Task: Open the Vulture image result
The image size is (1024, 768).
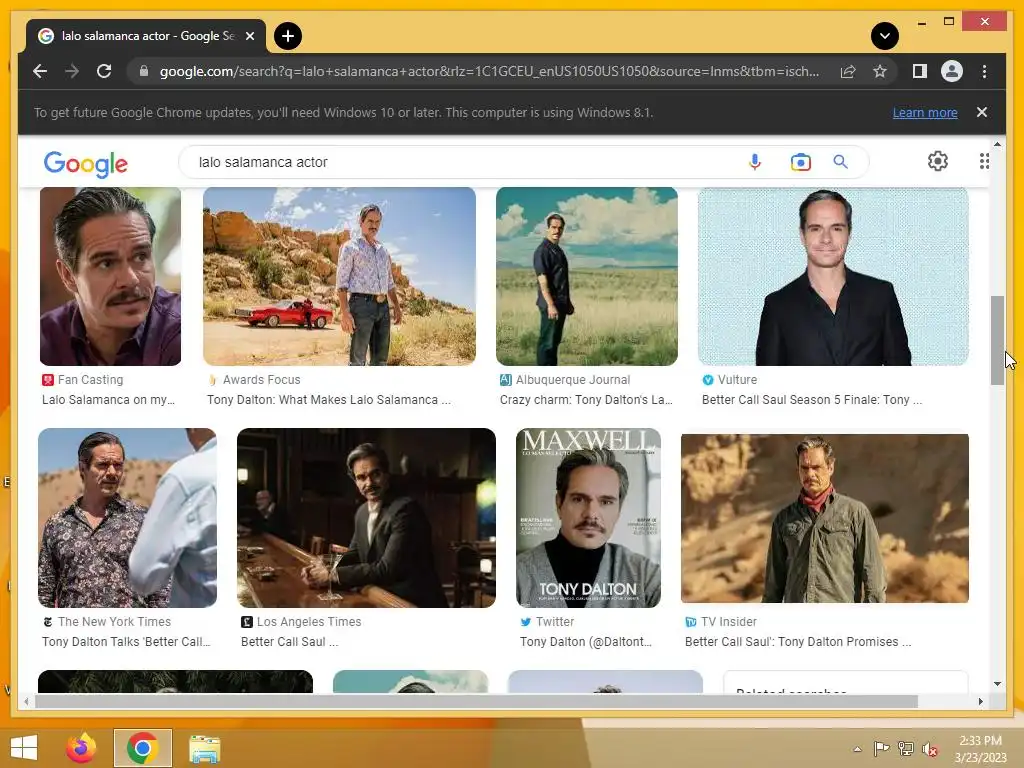Action: pyautogui.click(x=833, y=276)
